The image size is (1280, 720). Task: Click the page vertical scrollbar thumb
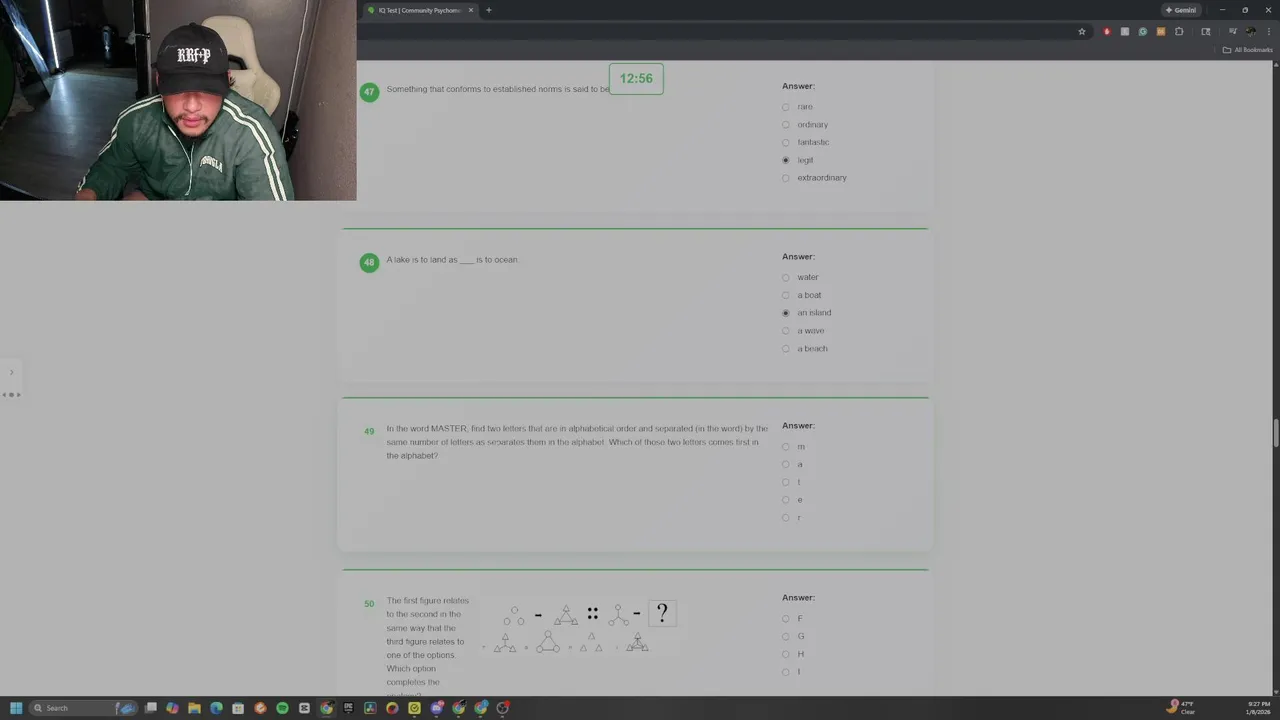point(1276,434)
